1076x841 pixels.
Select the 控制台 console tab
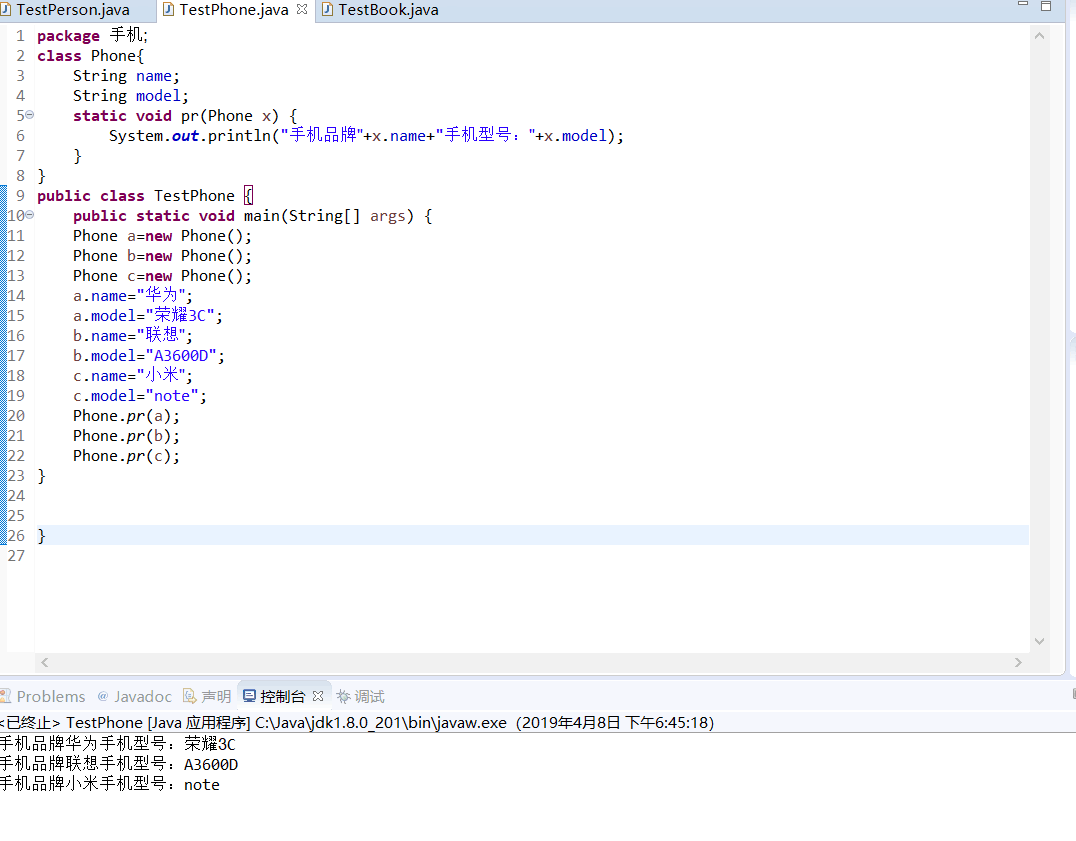point(282,696)
